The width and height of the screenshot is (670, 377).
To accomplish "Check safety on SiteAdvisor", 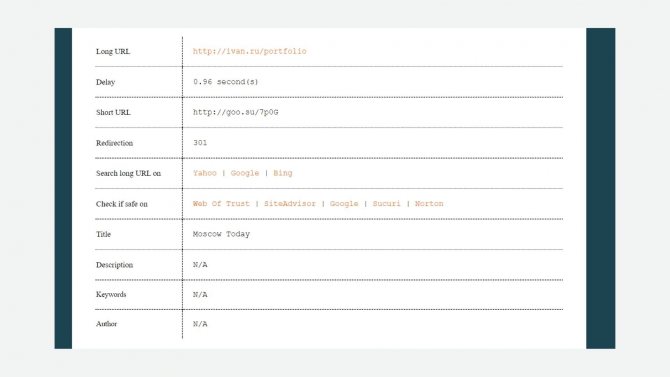I will [x=290, y=204].
